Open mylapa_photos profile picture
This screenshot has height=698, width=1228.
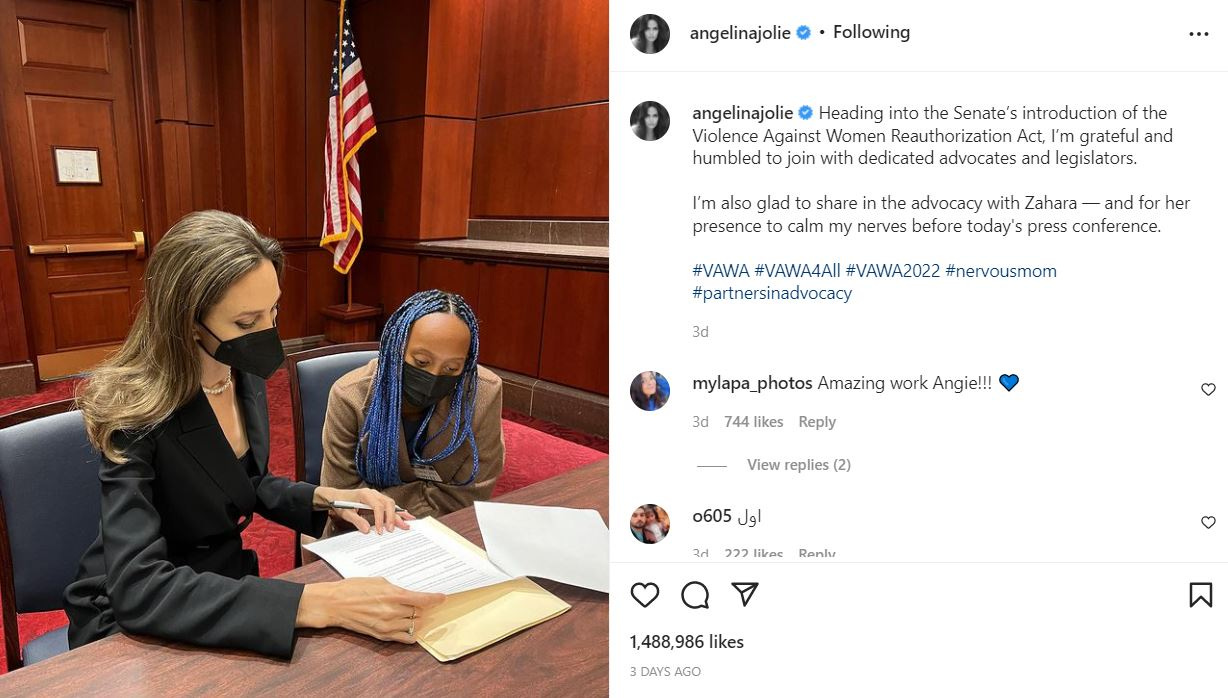point(650,391)
